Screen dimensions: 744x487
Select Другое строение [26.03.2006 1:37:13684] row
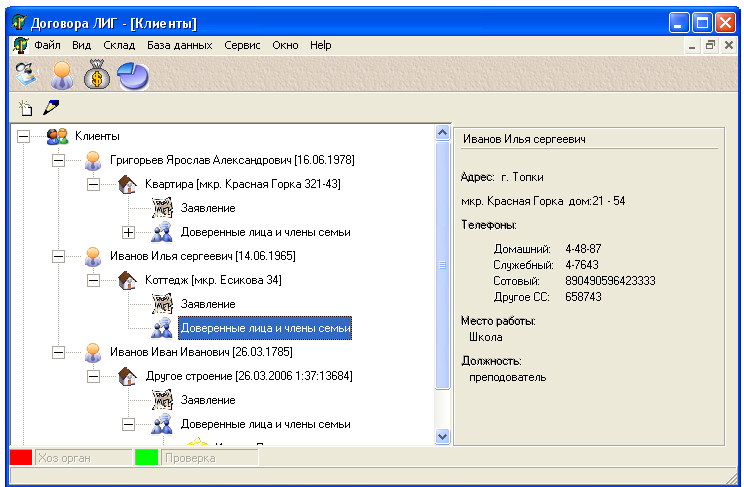pos(249,376)
